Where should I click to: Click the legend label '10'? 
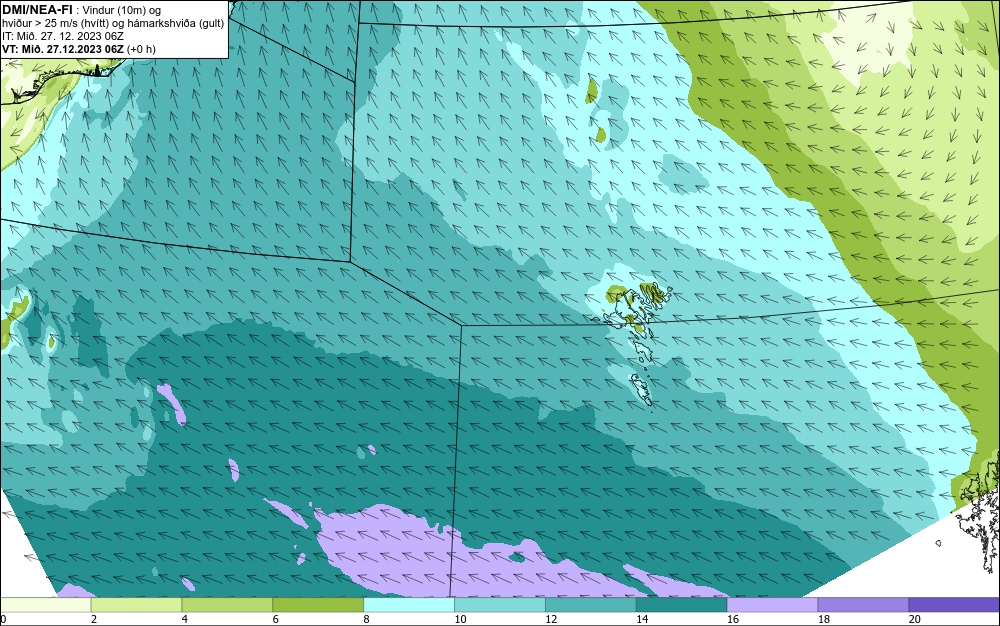coord(460,619)
